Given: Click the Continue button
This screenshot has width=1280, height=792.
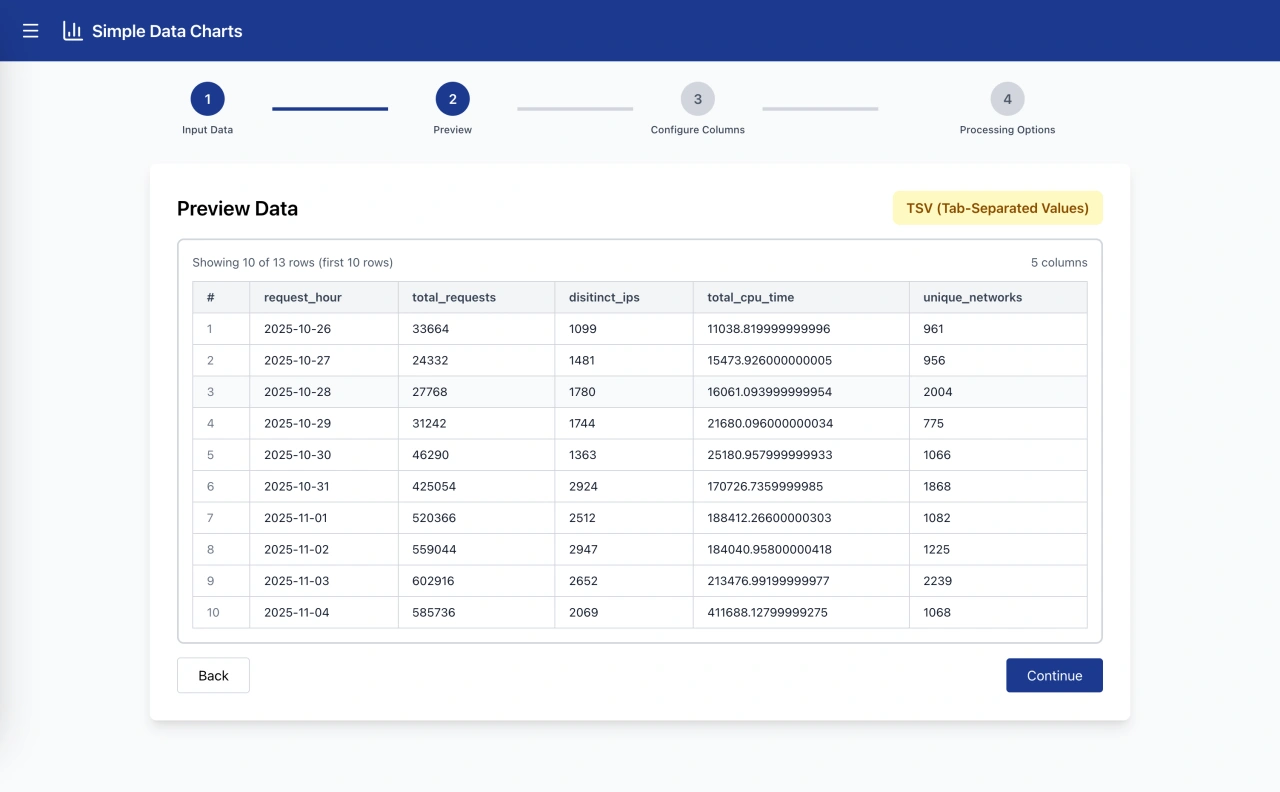Looking at the screenshot, I should [1054, 675].
